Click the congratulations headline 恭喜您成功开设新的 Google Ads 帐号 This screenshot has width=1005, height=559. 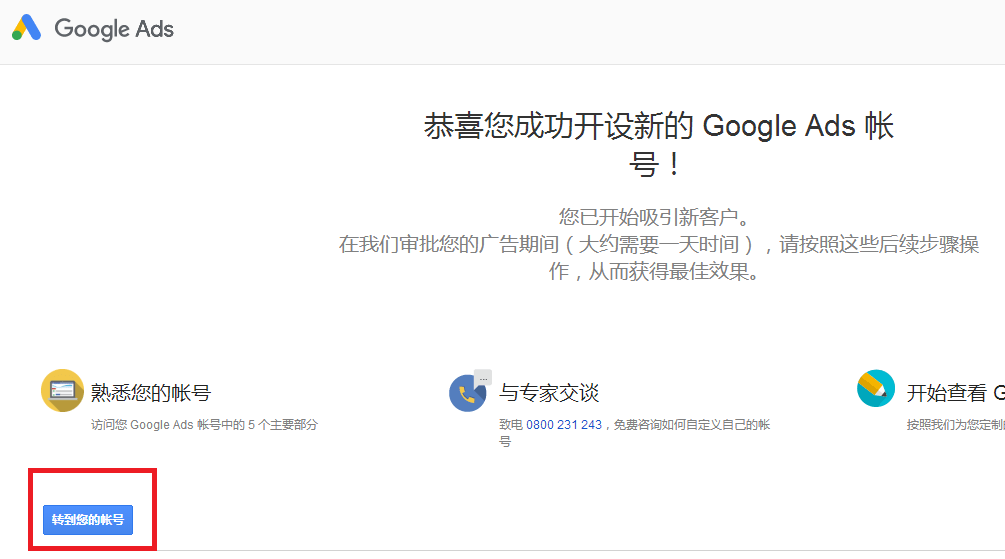(x=658, y=144)
